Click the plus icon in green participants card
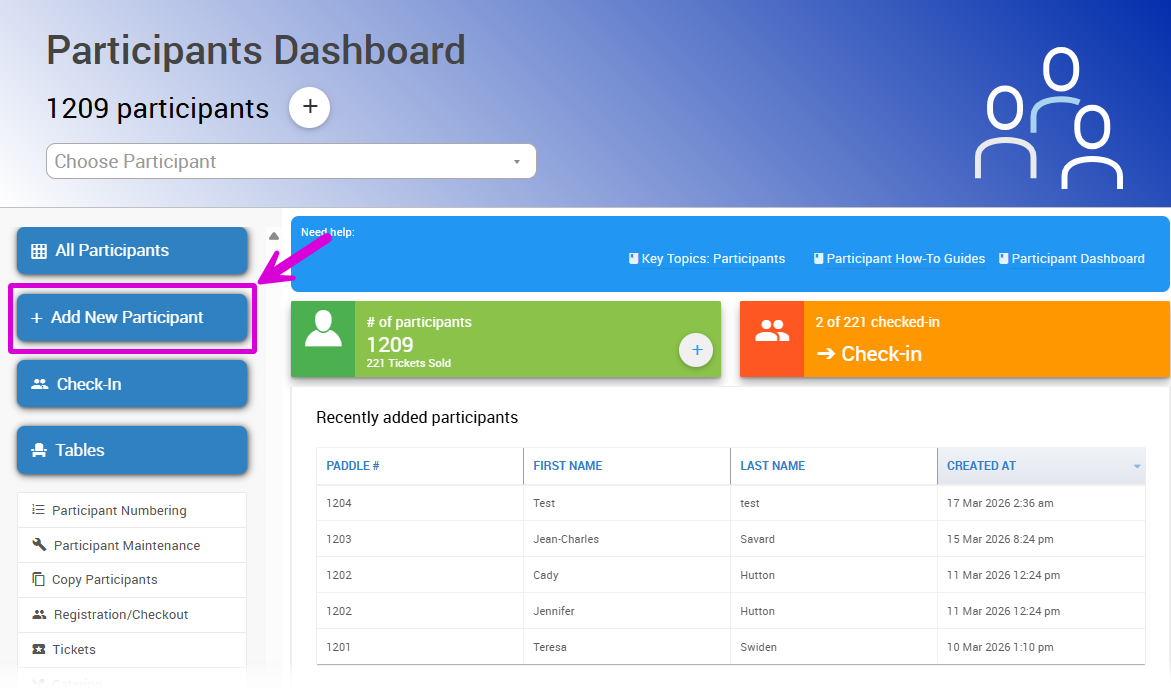The width and height of the screenshot is (1171, 690). 696,350
